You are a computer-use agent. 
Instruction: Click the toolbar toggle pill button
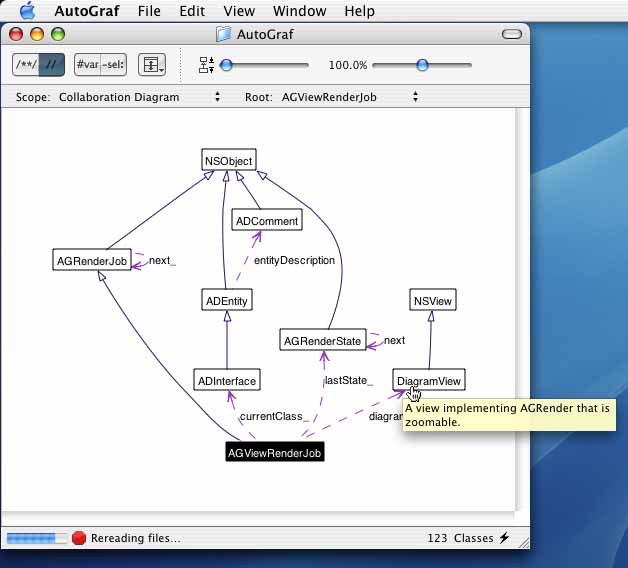[512, 34]
